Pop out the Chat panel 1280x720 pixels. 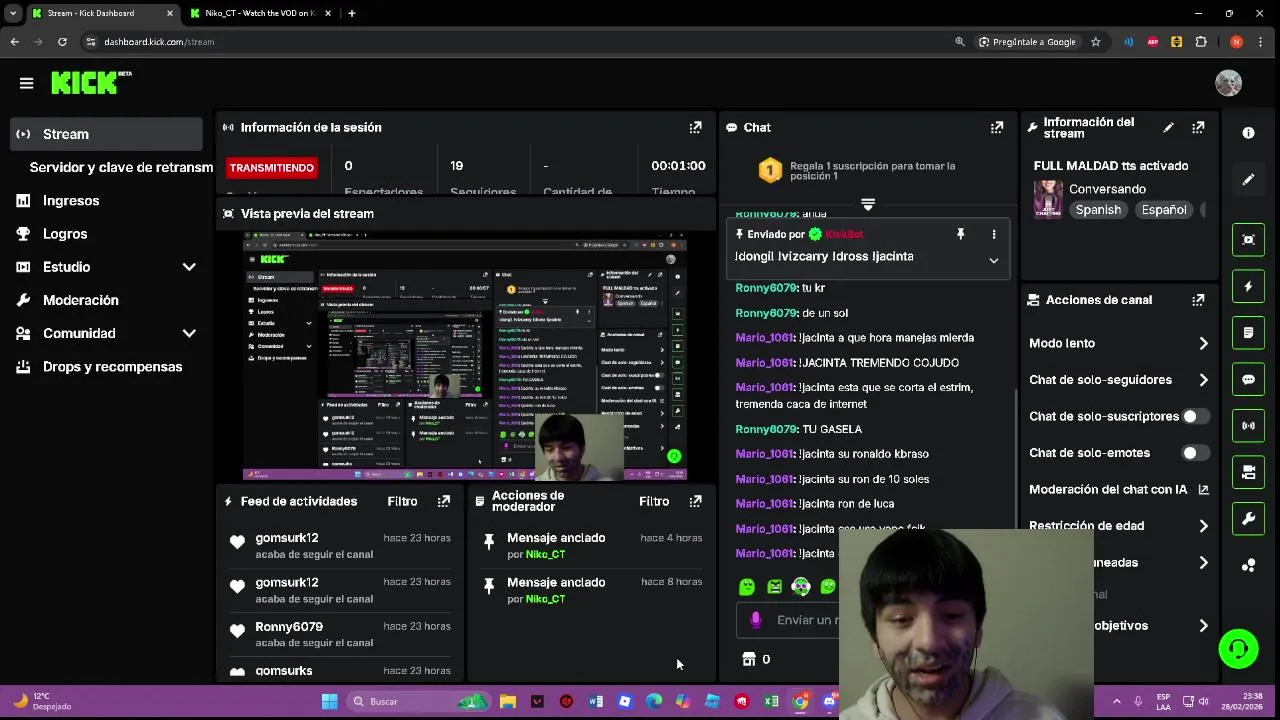point(997,127)
